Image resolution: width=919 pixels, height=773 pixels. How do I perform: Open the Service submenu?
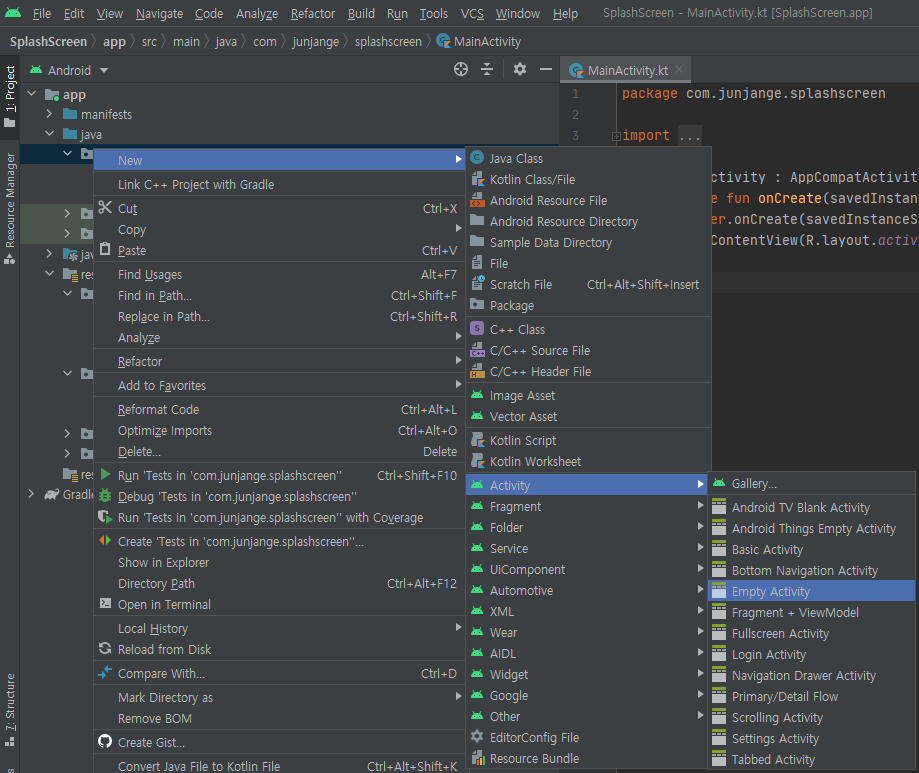coord(588,549)
